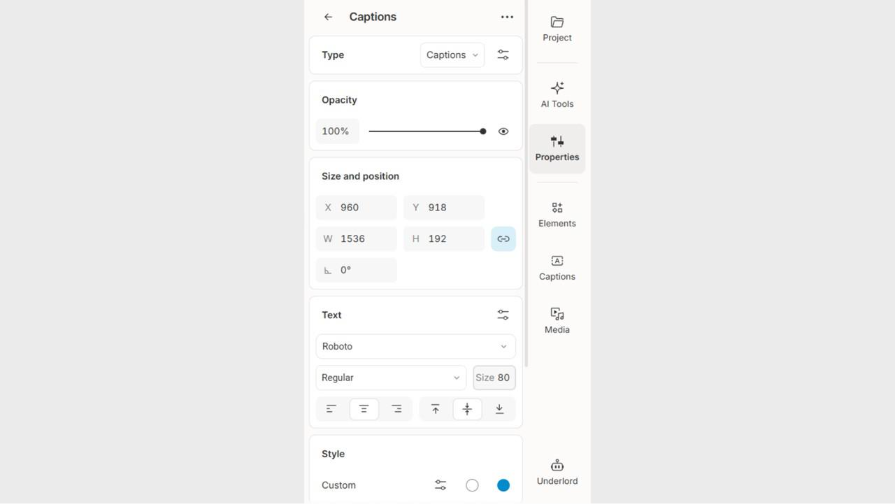Open the Underlord assistant

point(557,471)
